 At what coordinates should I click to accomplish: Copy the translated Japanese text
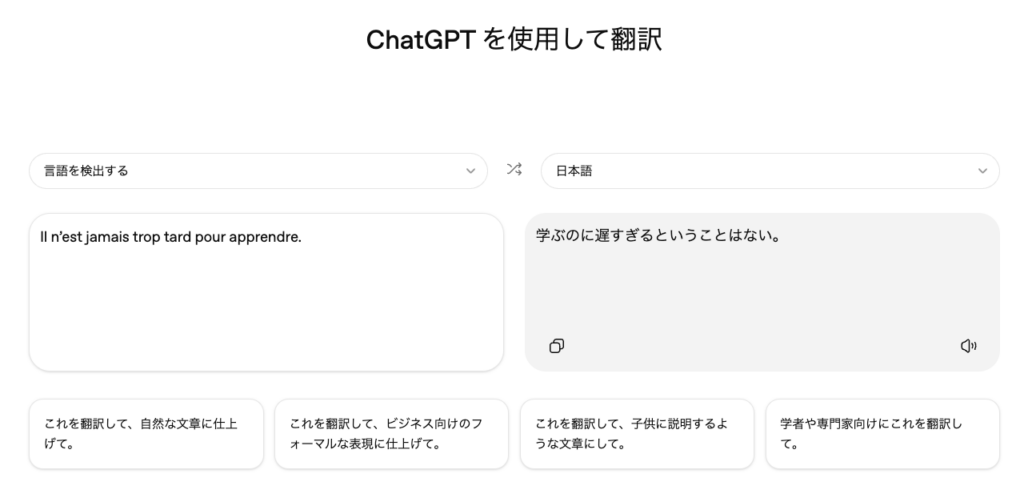click(557, 346)
